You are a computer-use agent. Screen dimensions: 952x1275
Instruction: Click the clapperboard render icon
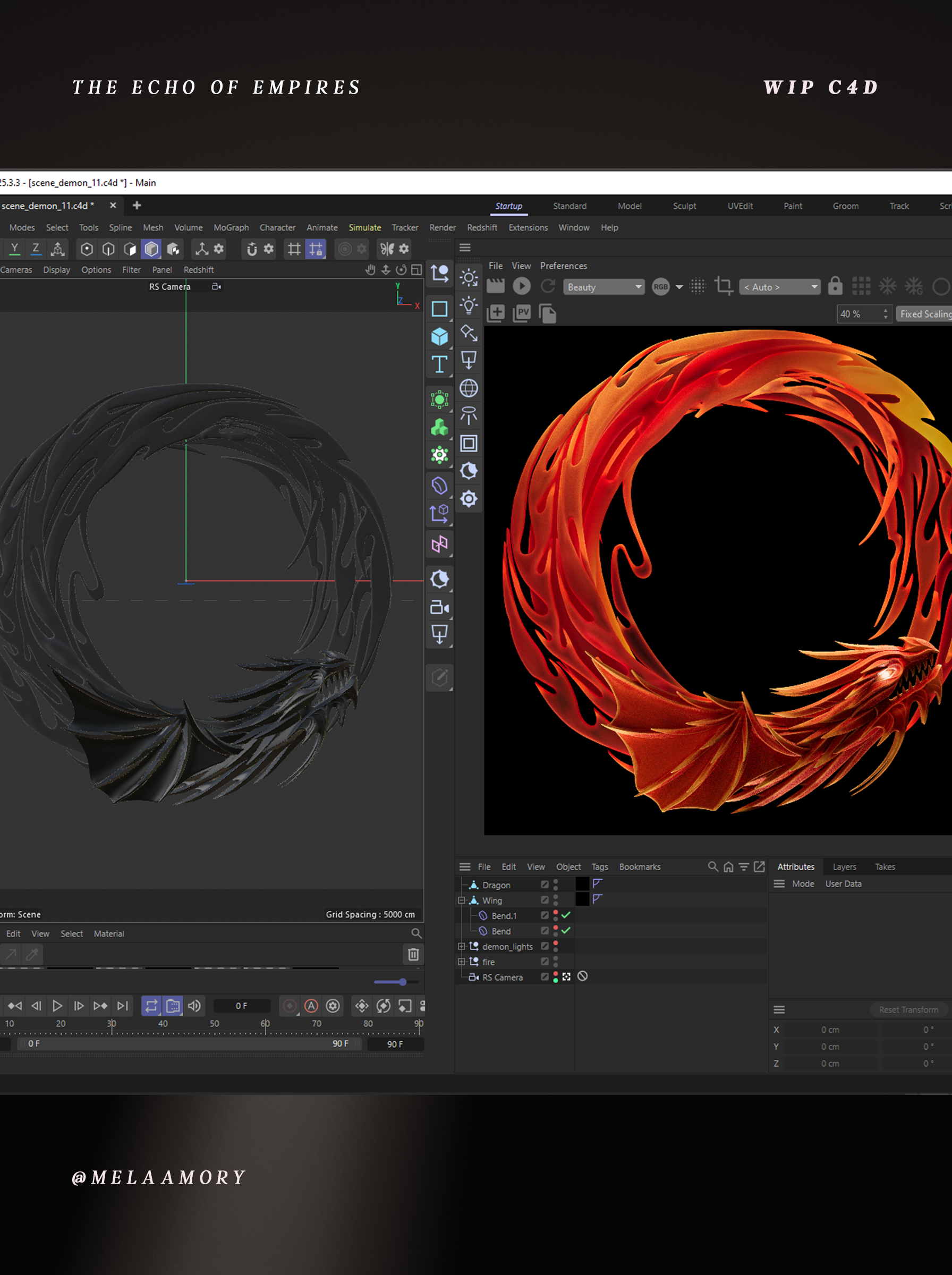click(x=496, y=286)
